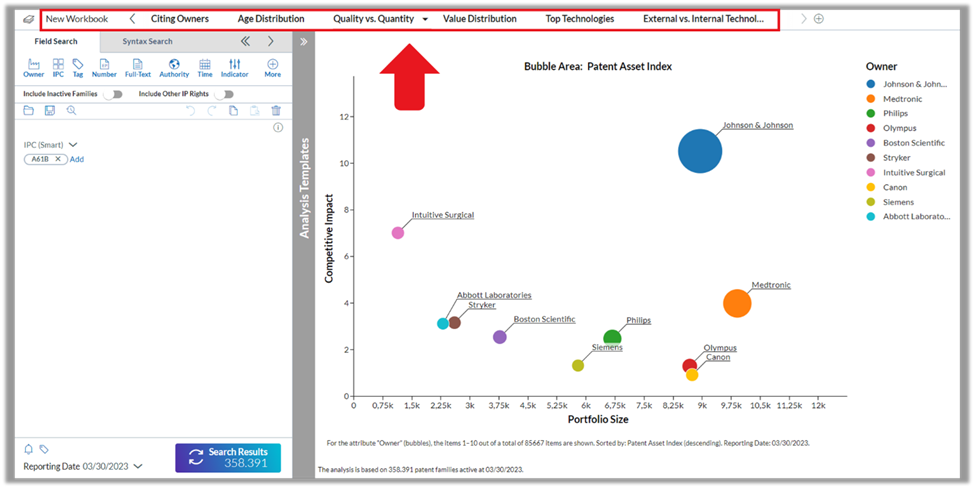Select Johnson & Johnson legend color dot
The image size is (975, 488).
coord(871,84)
